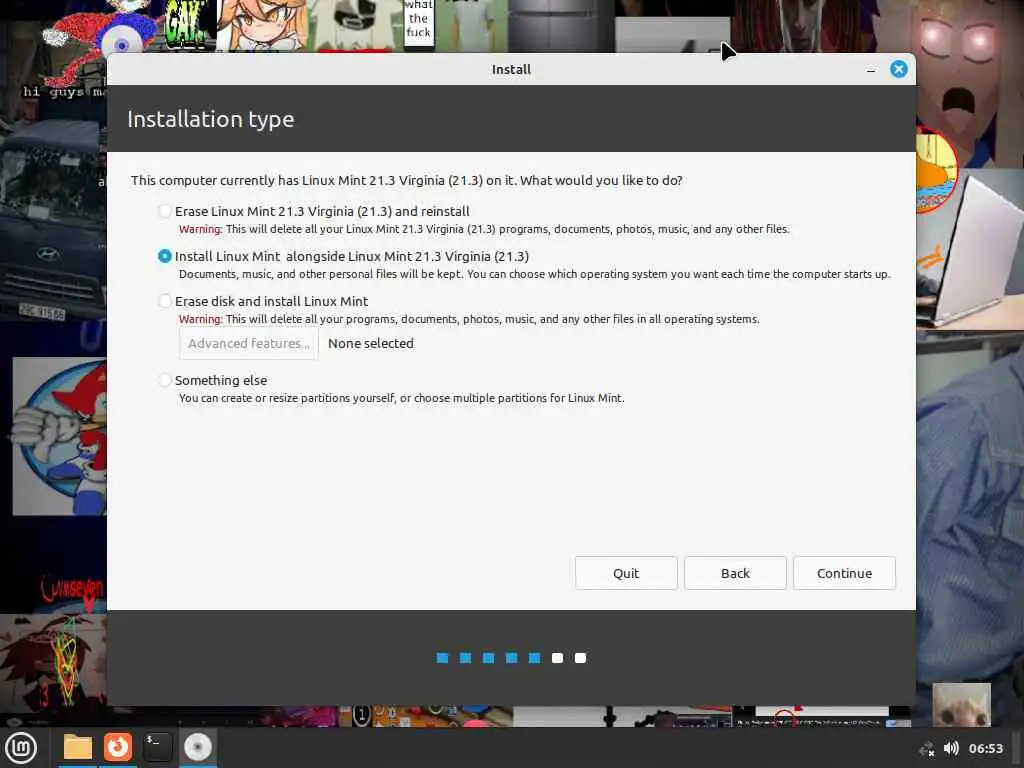Close the Install window
This screenshot has height=768, width=1024.
899,69
